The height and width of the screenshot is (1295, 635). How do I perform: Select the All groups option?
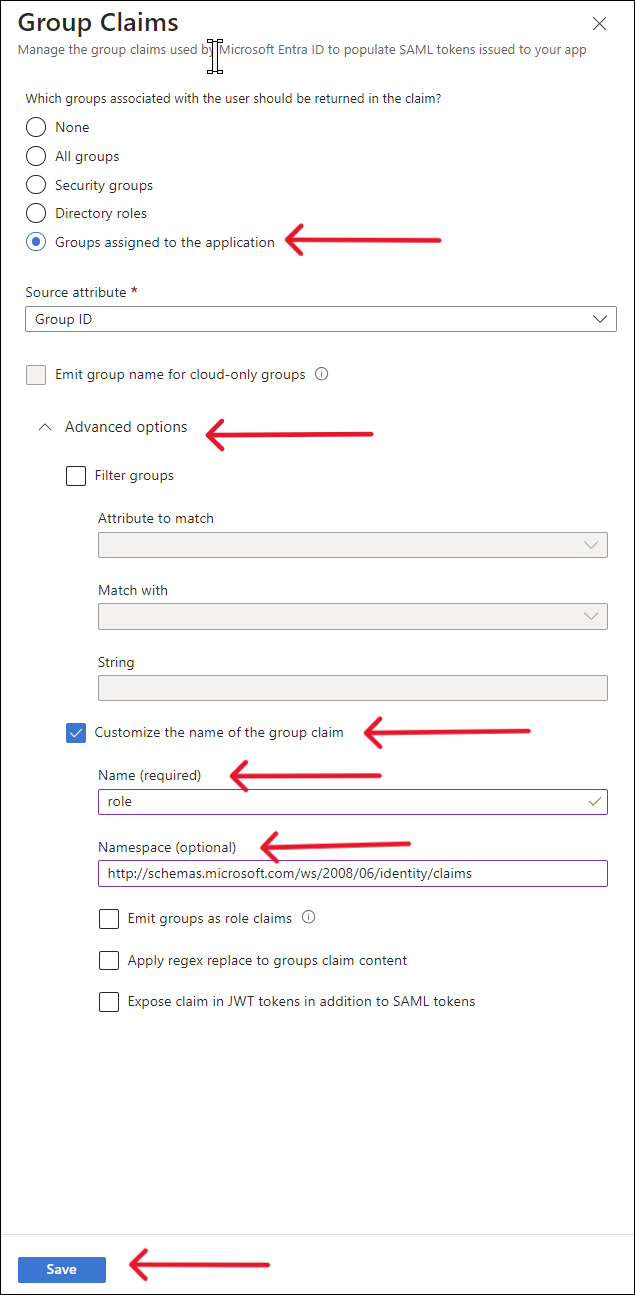35,156
